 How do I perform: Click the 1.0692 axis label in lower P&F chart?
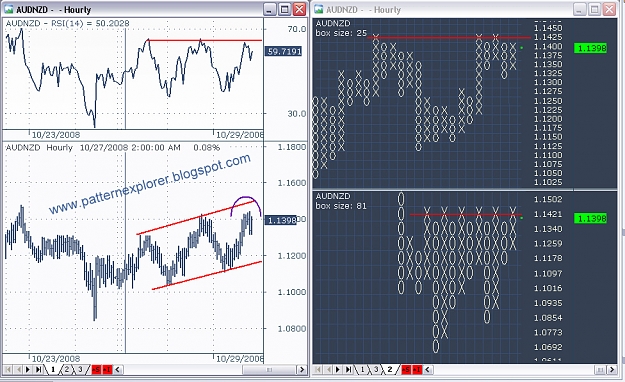coord(548,347)
